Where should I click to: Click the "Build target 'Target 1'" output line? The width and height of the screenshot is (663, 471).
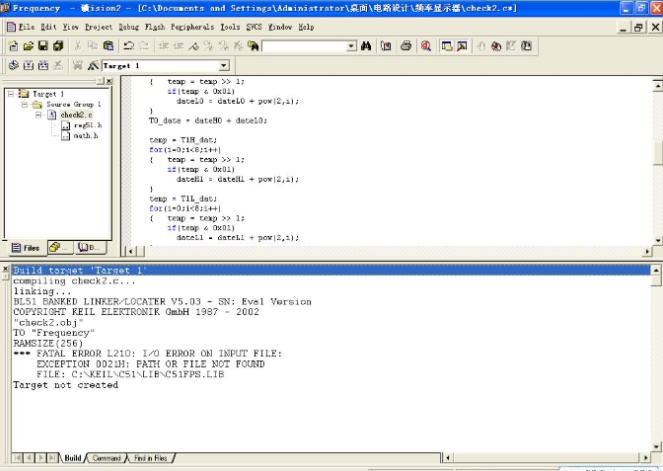click(331, 270)
